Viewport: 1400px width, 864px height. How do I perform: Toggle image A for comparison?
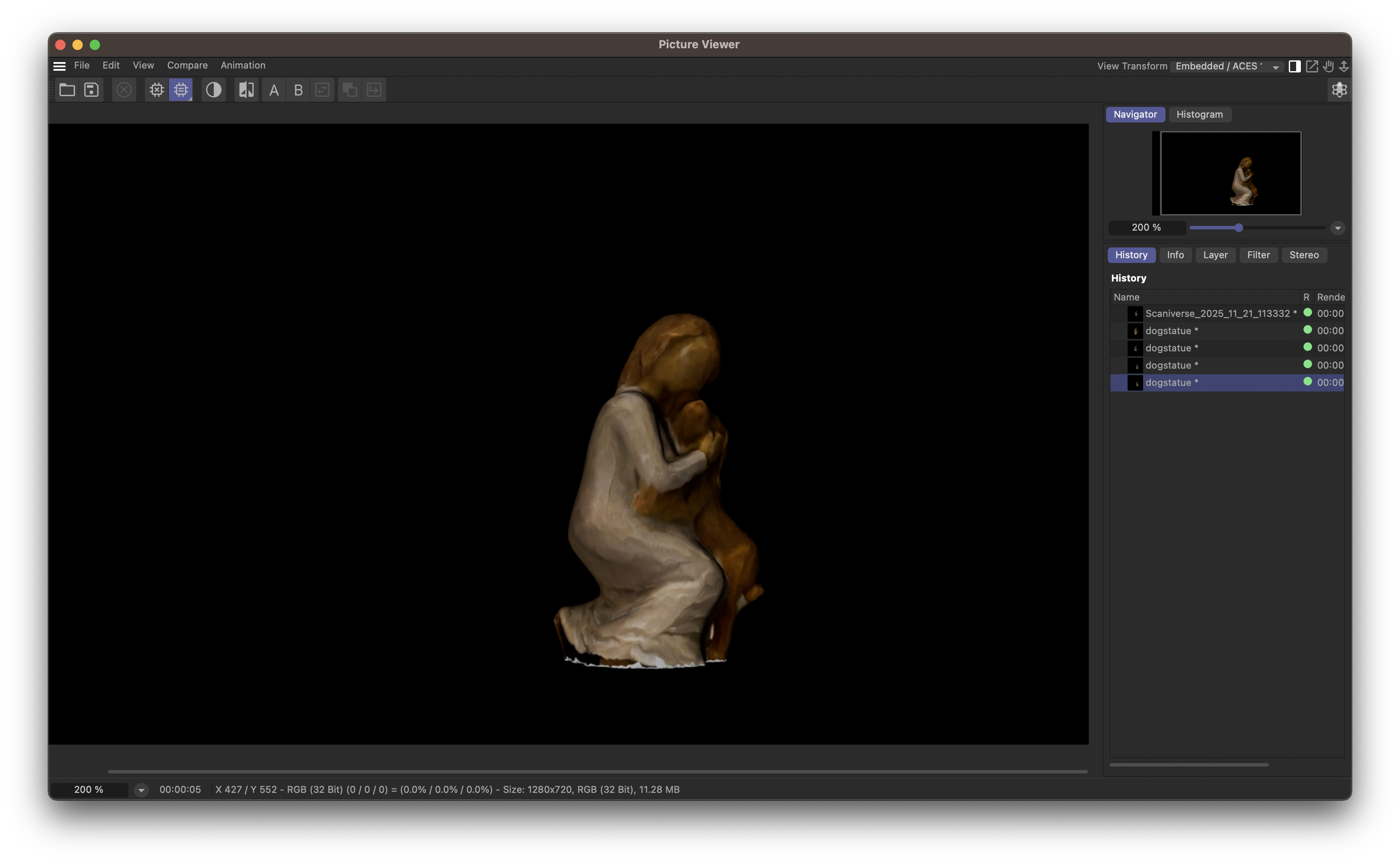pyautogui.click(x=274, y=90)
